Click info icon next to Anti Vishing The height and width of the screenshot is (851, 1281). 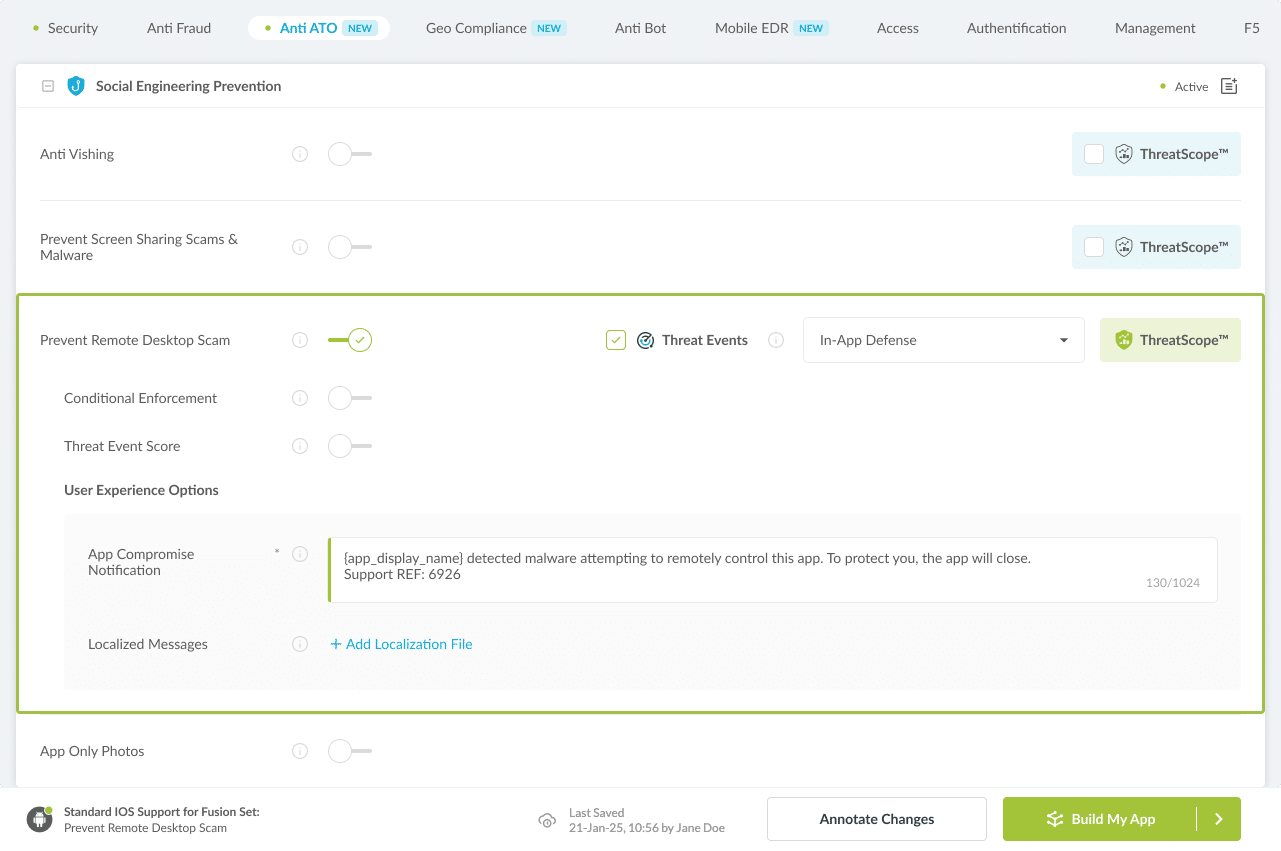click(300, 154)
